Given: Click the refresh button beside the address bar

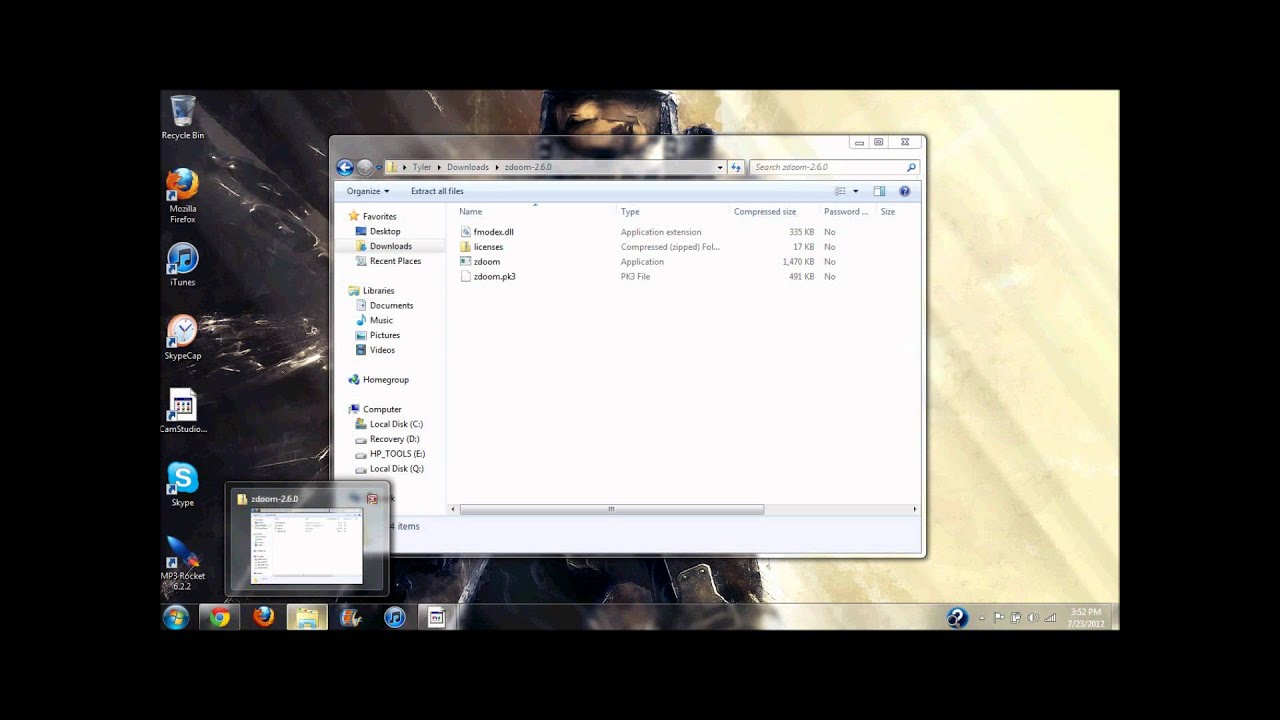Looking at the screenshot, I should pos(736,168).
